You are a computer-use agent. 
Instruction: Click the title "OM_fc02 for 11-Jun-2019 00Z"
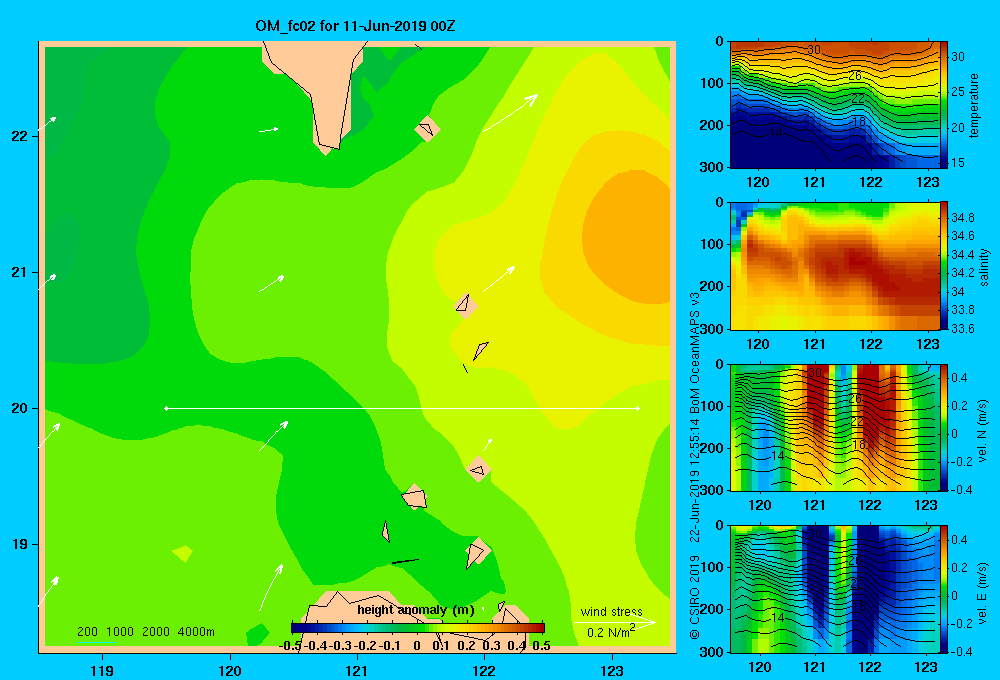pos(355,26)
